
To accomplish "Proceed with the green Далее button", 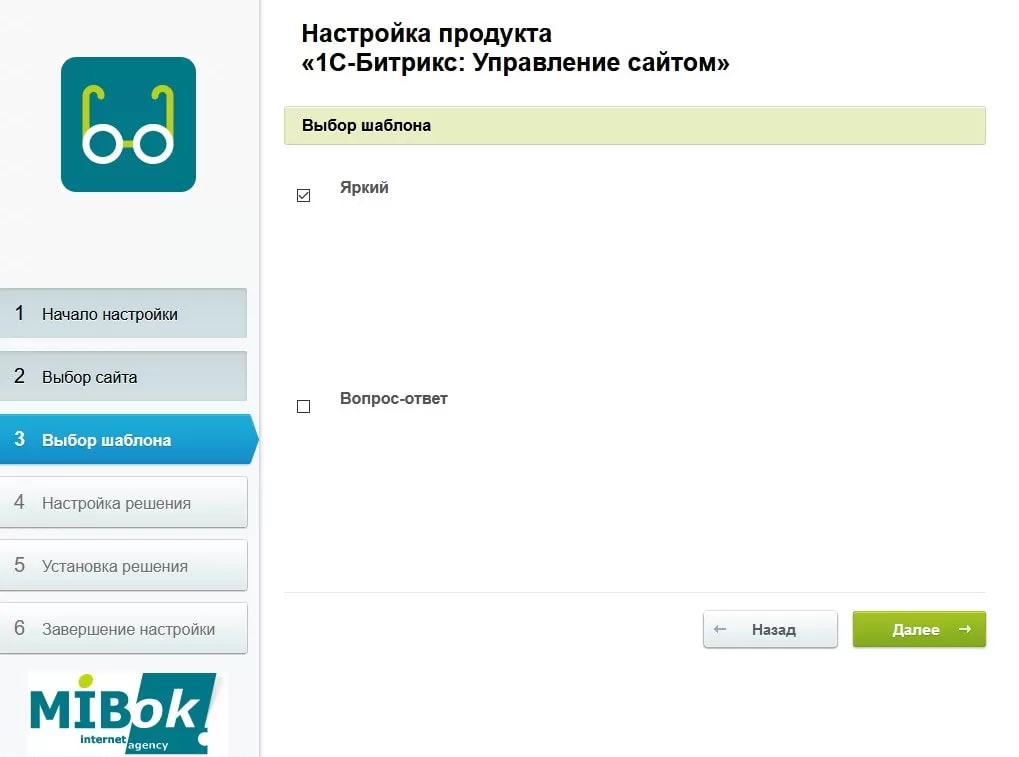I will pos(920,629).
